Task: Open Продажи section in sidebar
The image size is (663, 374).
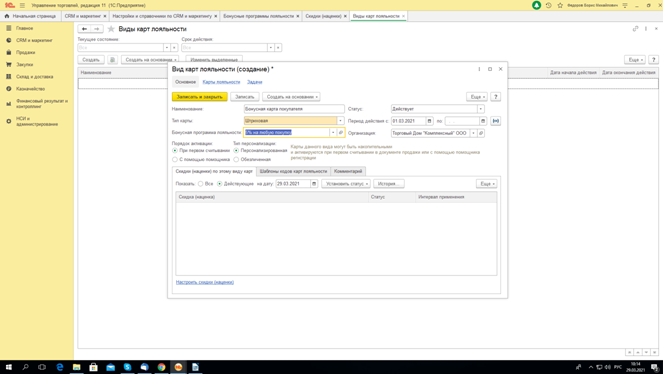Action: point(25,52)
